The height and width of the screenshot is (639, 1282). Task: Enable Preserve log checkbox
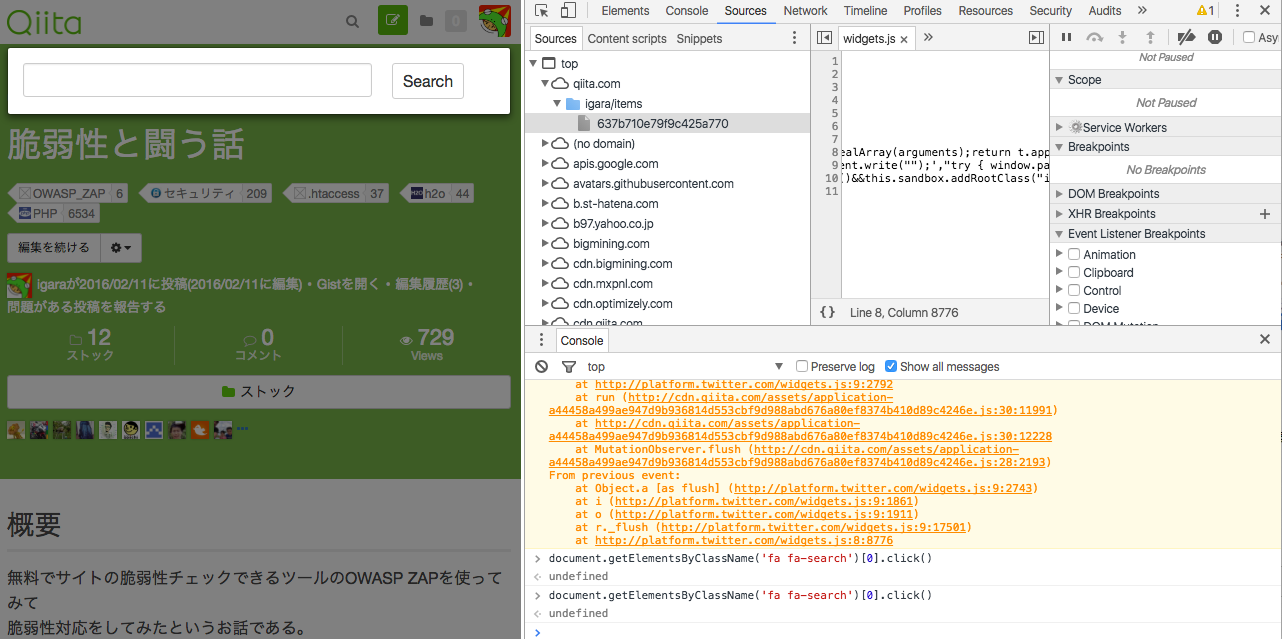[801, 367]
